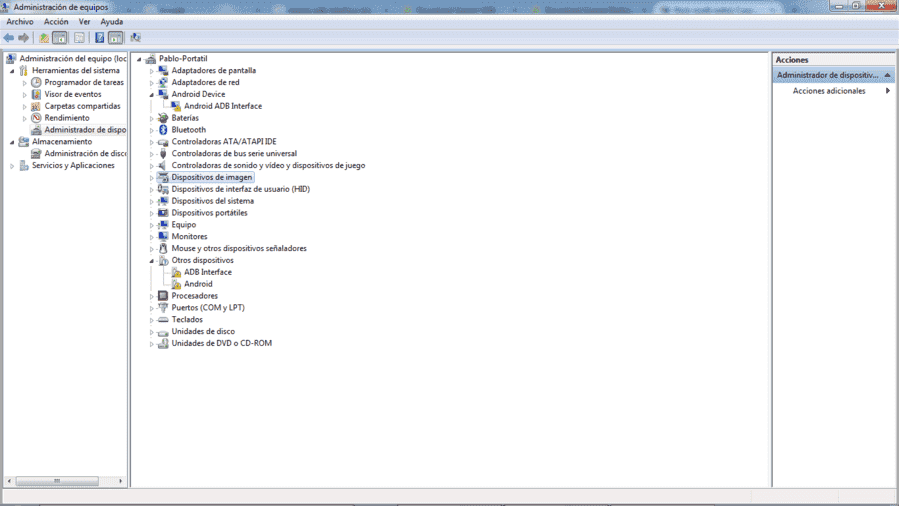Select the Equipo device category
This screenshot has height=506, width=899.
click(183, 225)
